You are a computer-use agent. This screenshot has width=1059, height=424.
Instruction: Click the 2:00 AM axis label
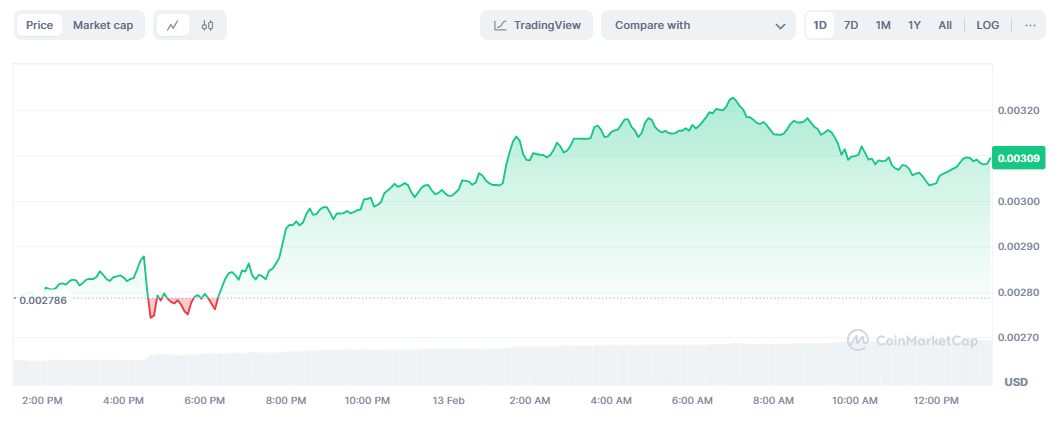coord(530,400)
